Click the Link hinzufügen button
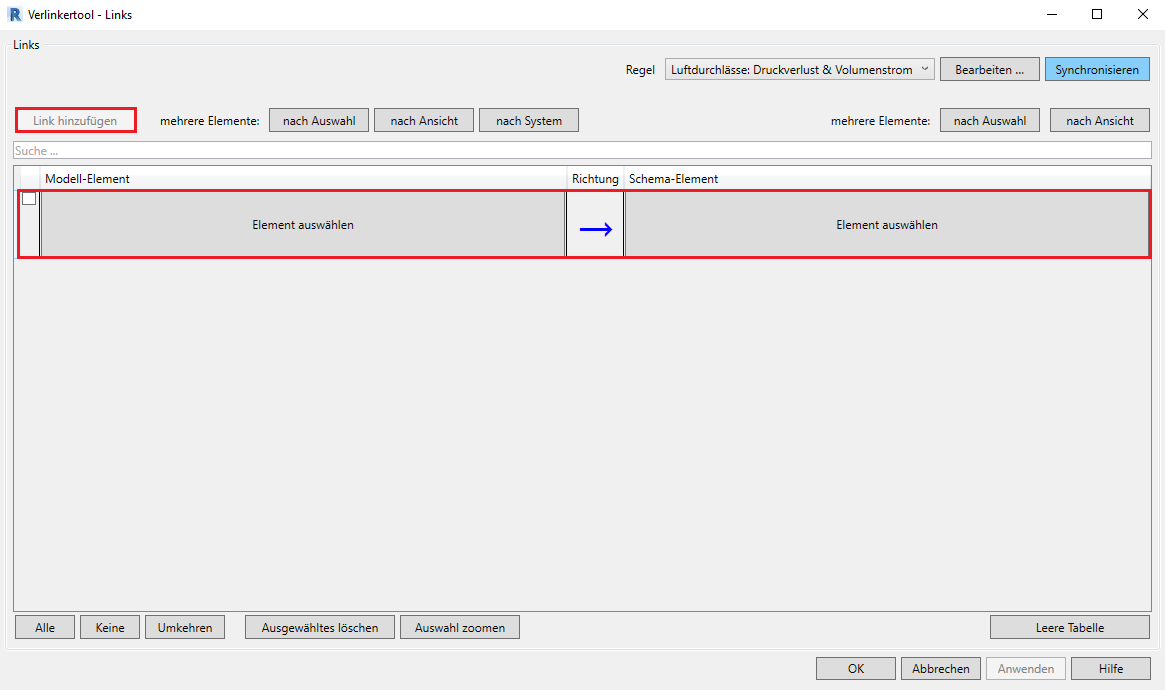Image resolution: width=1165 pixels, height=690 pixels. click(x=75, y=120)
